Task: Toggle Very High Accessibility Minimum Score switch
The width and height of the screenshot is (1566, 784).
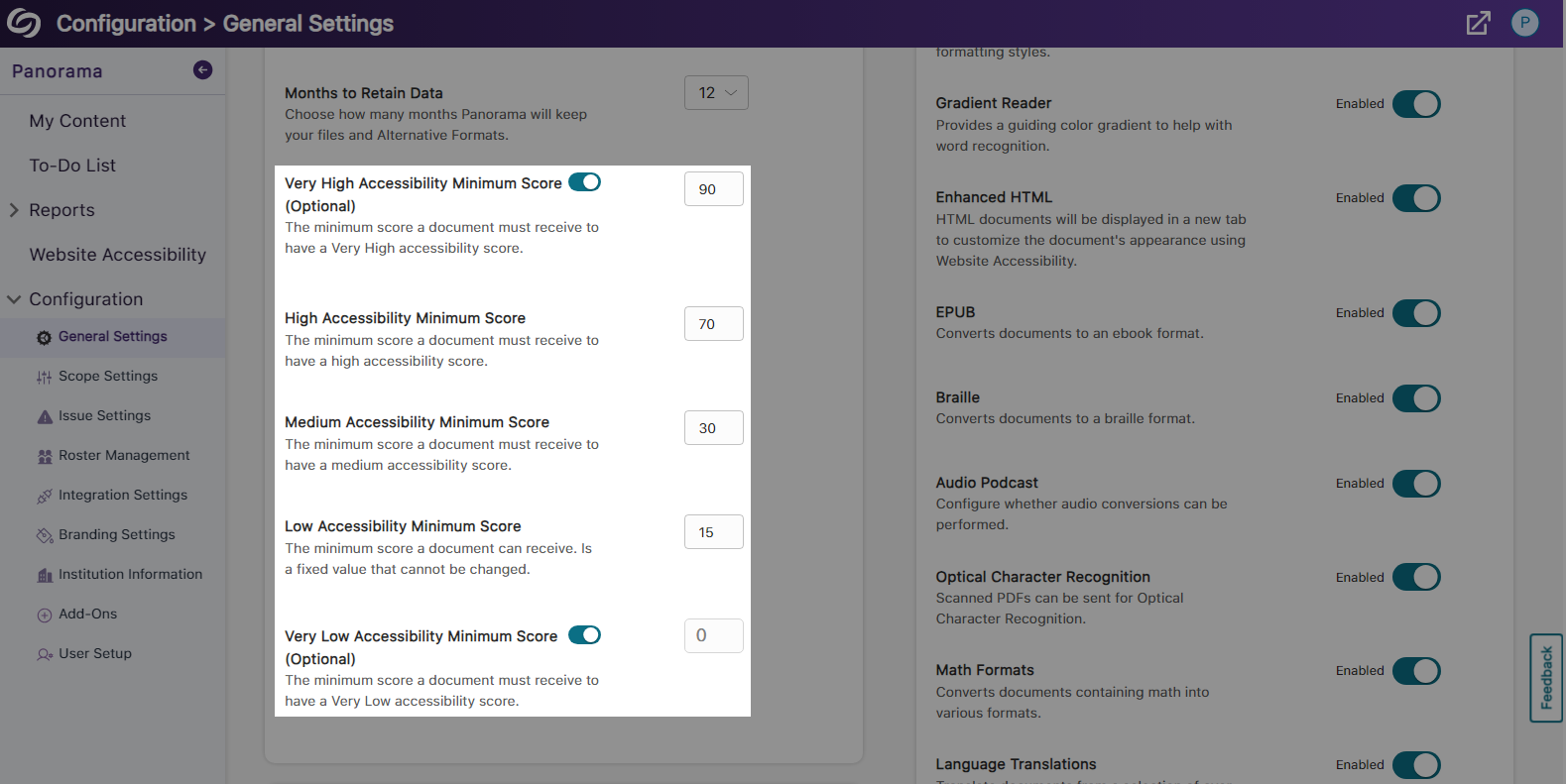Action: pos(584,182)
